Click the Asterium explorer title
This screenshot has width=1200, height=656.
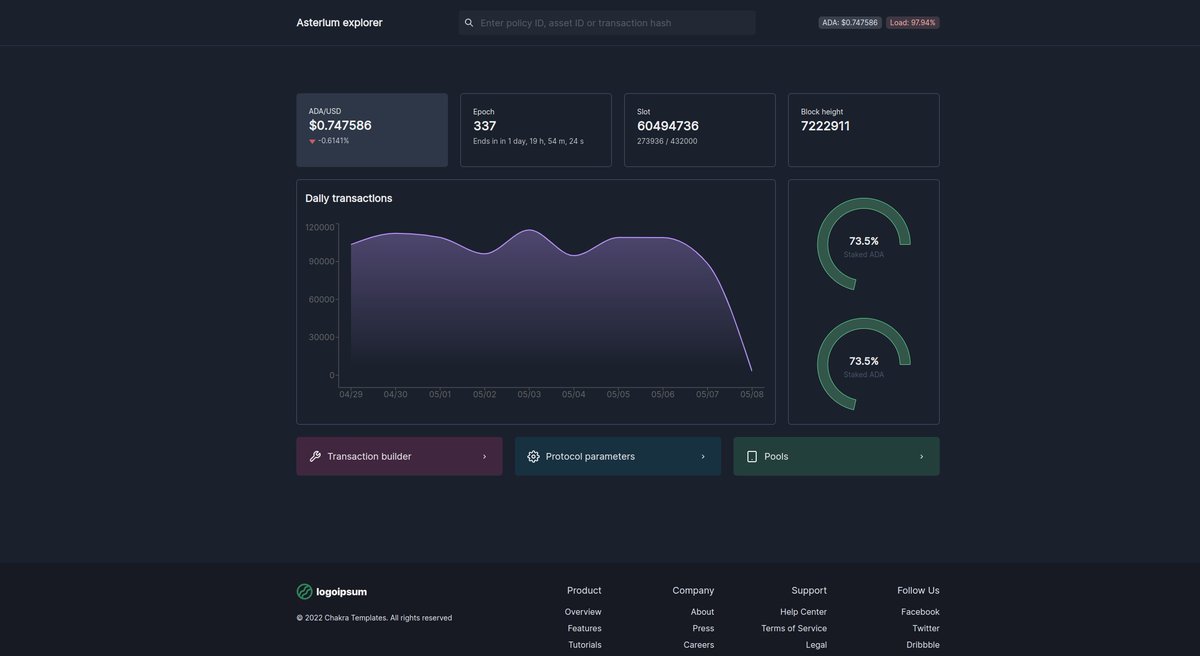click(339, 23)
